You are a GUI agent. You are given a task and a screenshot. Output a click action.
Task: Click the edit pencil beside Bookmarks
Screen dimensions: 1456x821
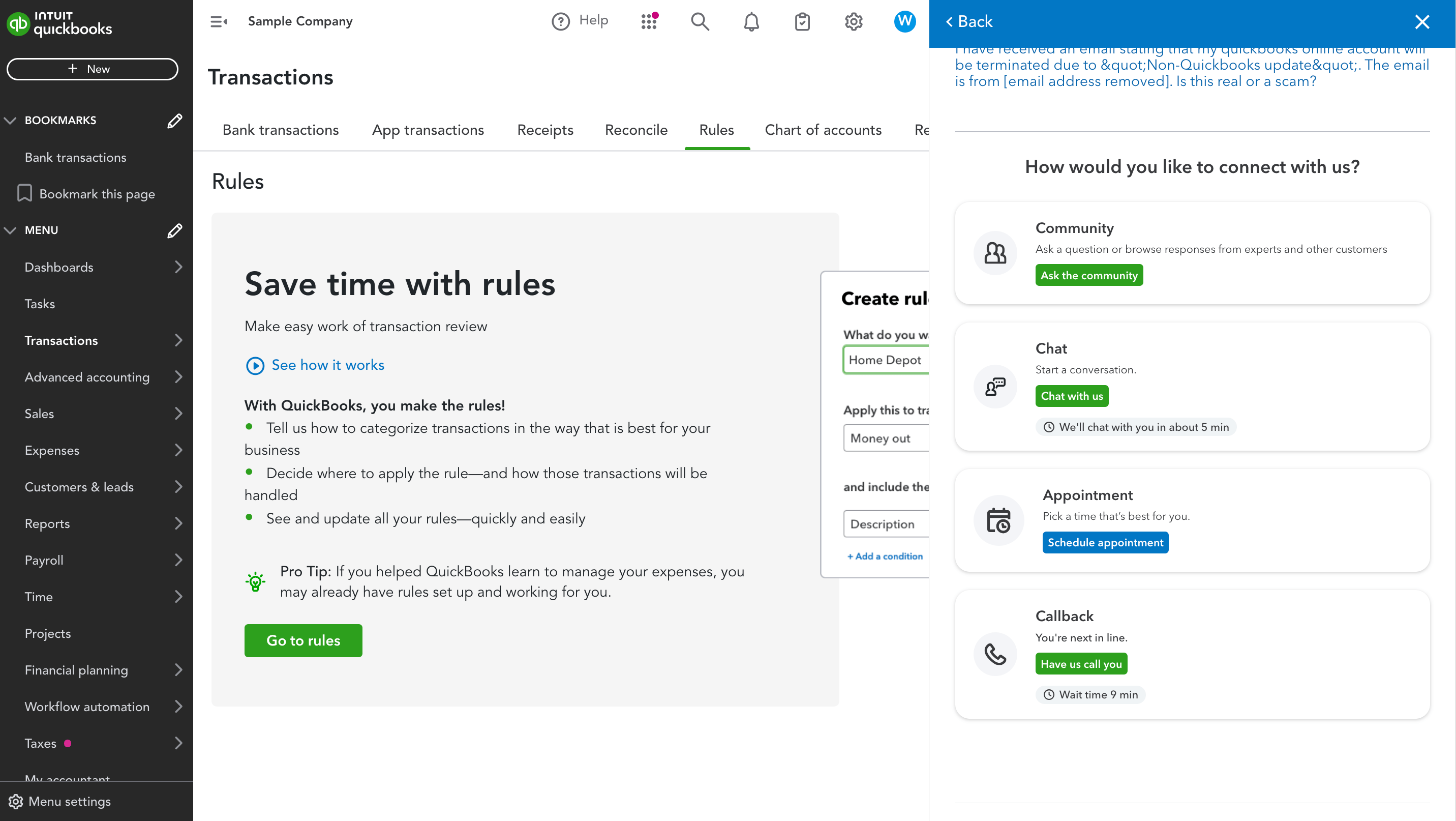(175, 121)
